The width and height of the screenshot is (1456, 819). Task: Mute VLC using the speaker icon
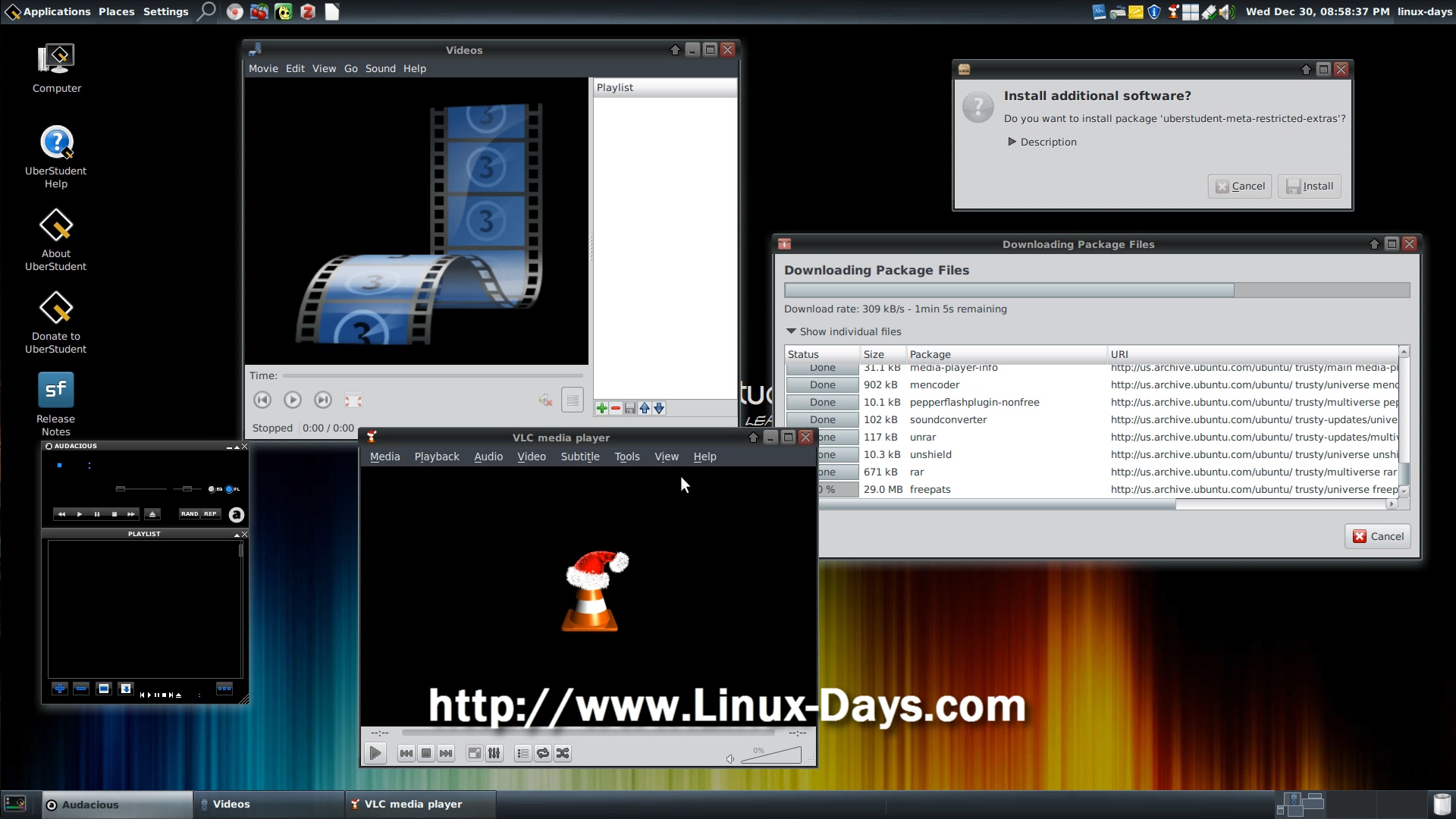tap(730, 758)
